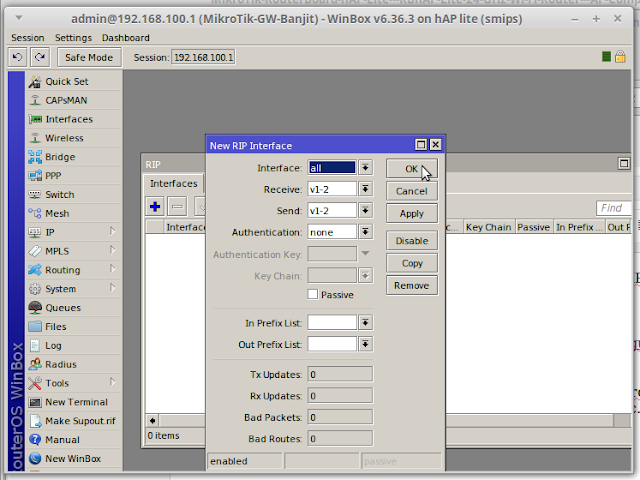This screenshot has width=640, height=480.
Task: Click the In Prefix List field
Action: click(x=332, y=323)
